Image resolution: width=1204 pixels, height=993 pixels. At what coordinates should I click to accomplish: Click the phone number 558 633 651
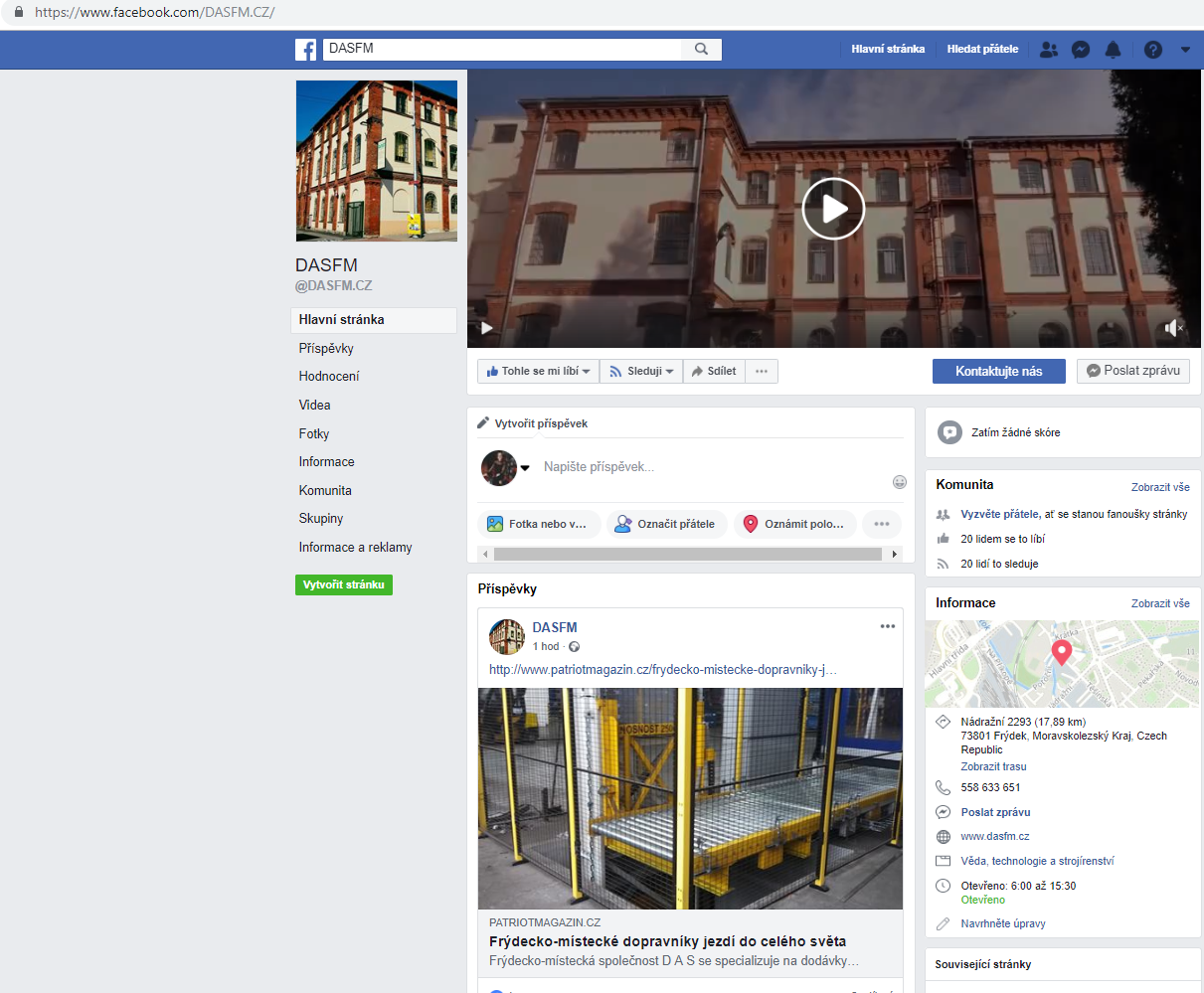tap(990, 788)
